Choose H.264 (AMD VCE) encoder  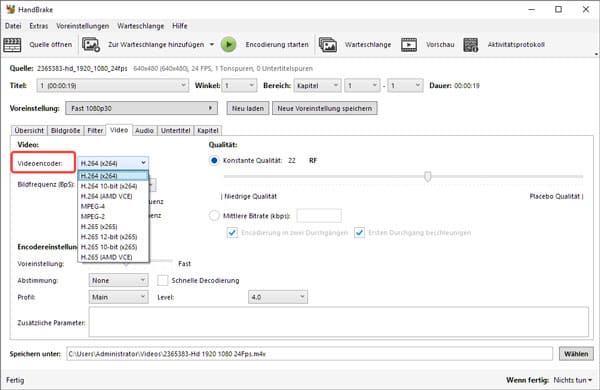(113, 196)
